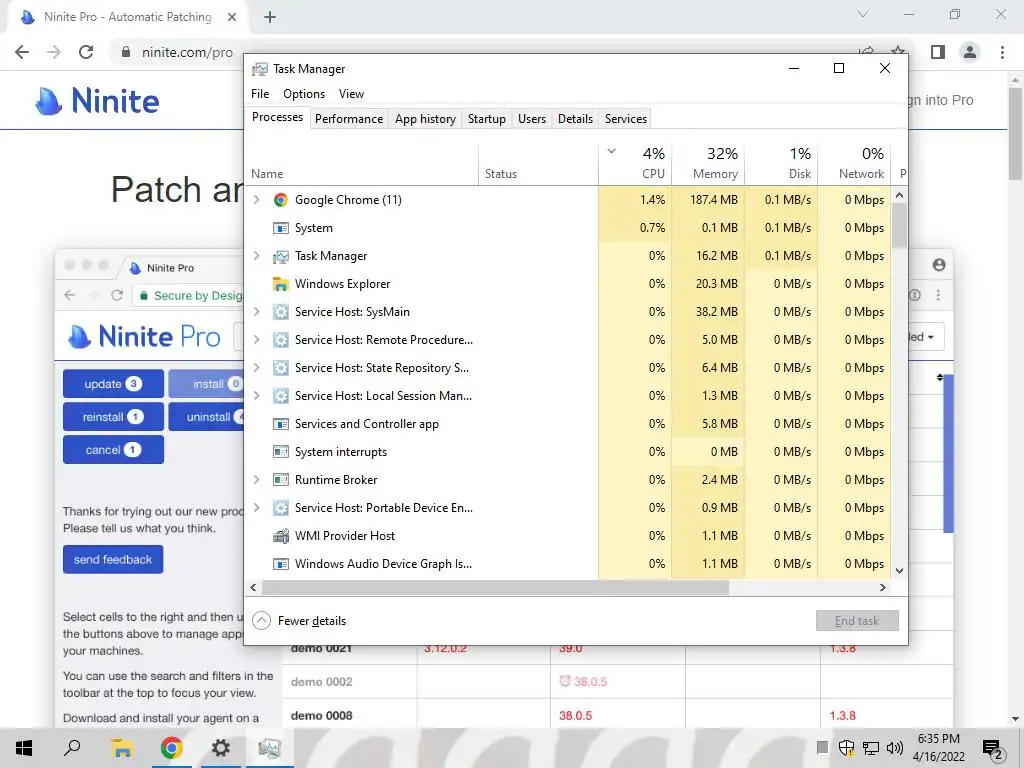Viewport: 1024px width, 768px height.
Task: Click the End task button
Action: pyautogui.click(x=857, y=621)
